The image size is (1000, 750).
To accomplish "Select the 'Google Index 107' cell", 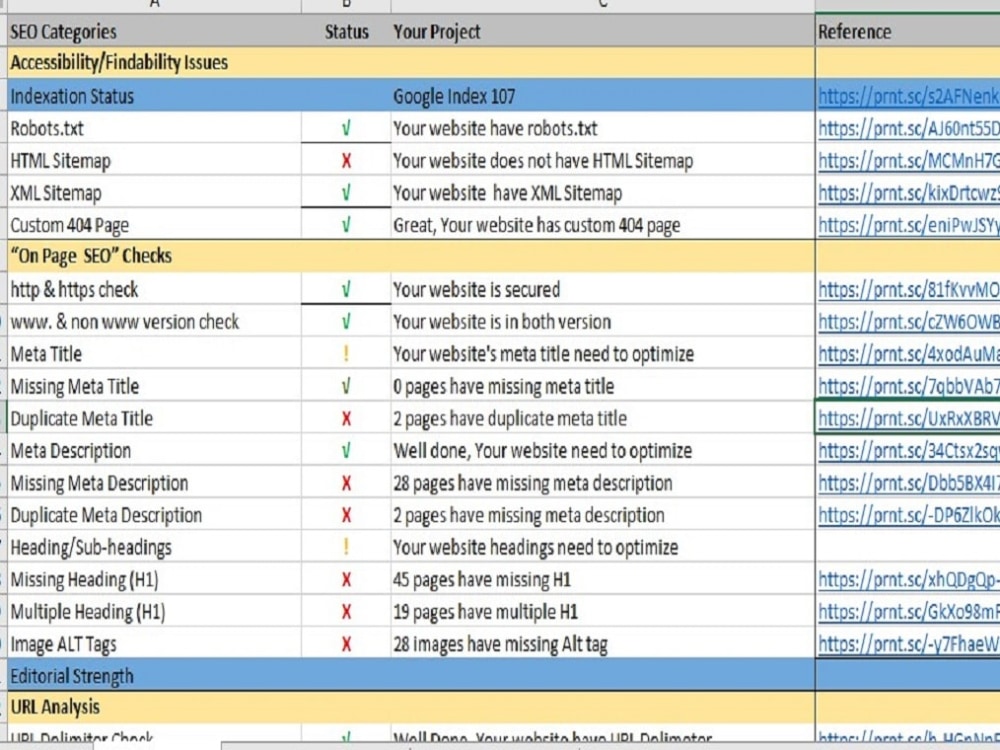I will (x=603, y=96).
